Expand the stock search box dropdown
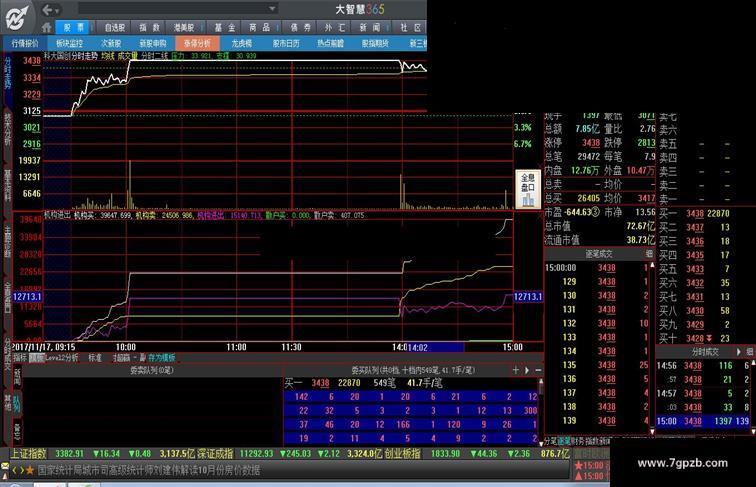This screenshot has height=487, width=756. [272, 9]
